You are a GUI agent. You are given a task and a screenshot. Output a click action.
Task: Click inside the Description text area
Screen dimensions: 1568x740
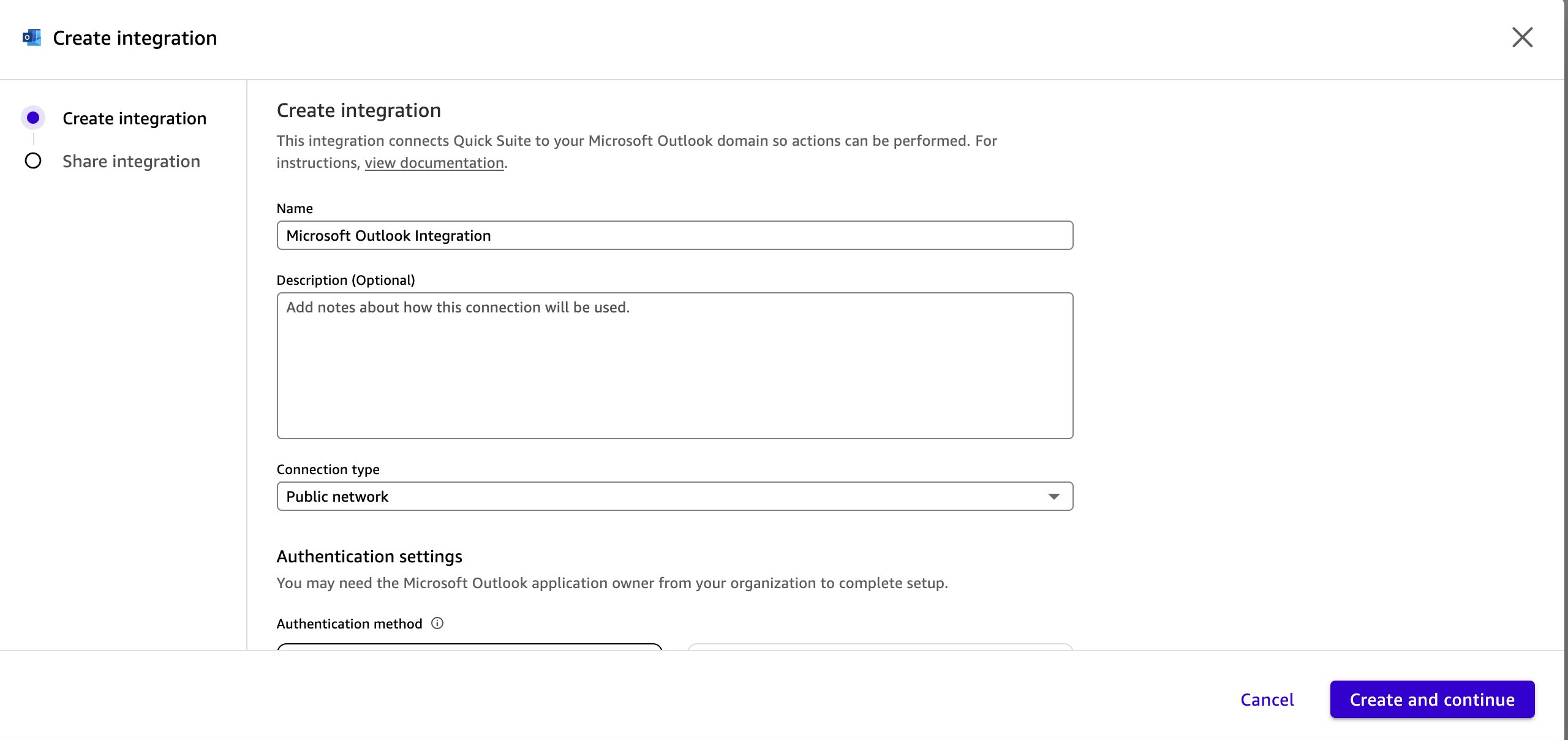click(x=674, y=366)
